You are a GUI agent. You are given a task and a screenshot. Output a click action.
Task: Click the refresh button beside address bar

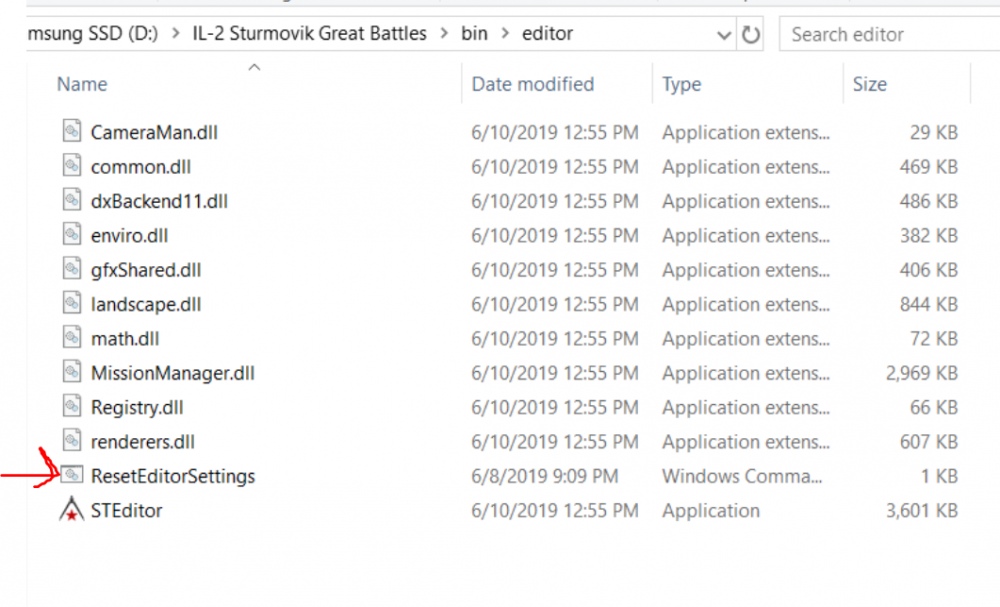point(750,35)
